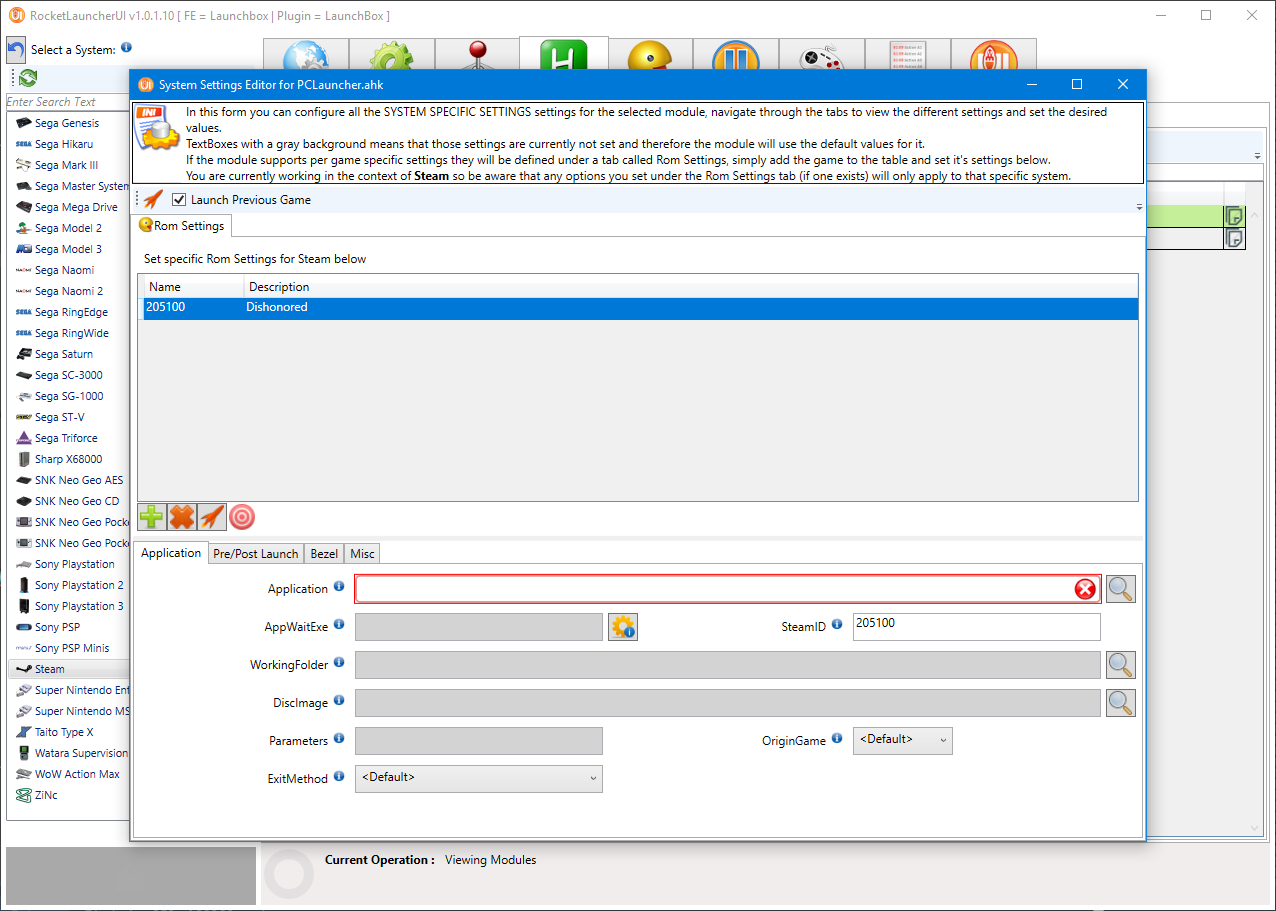Screen dimensions: 1276x911
Task: Click the DiscImage text field
Action: pos(728,703)
